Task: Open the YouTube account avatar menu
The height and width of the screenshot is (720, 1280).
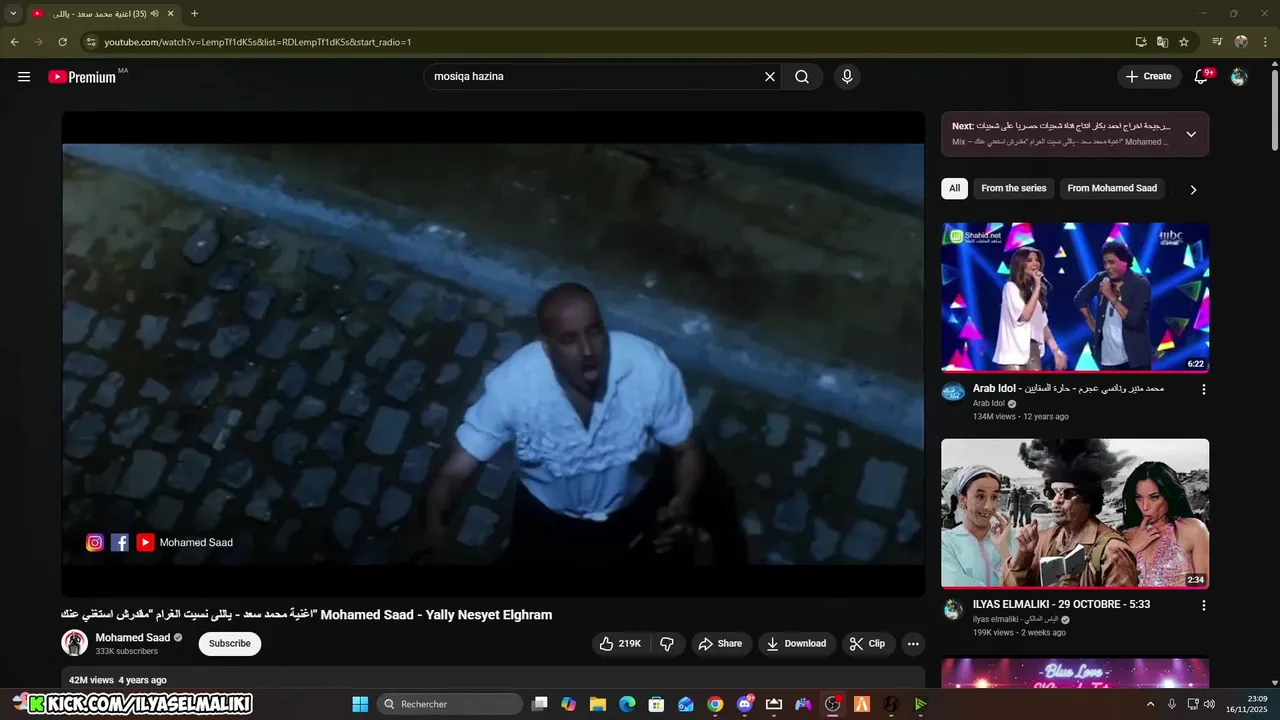Action: [1239, 77]
